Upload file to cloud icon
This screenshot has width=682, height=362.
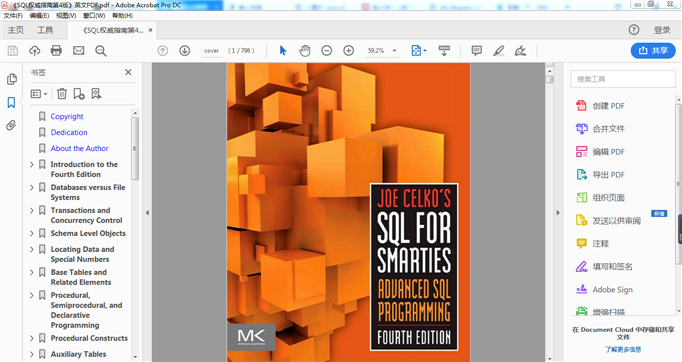point(35,51)
